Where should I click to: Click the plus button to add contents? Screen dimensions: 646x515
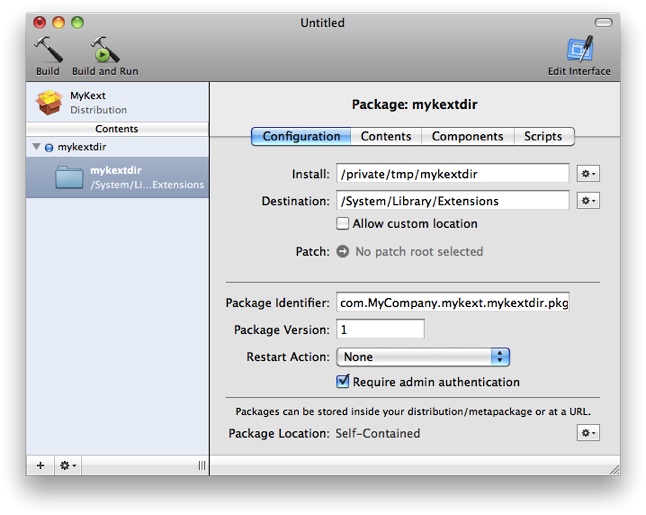point(40,465)
